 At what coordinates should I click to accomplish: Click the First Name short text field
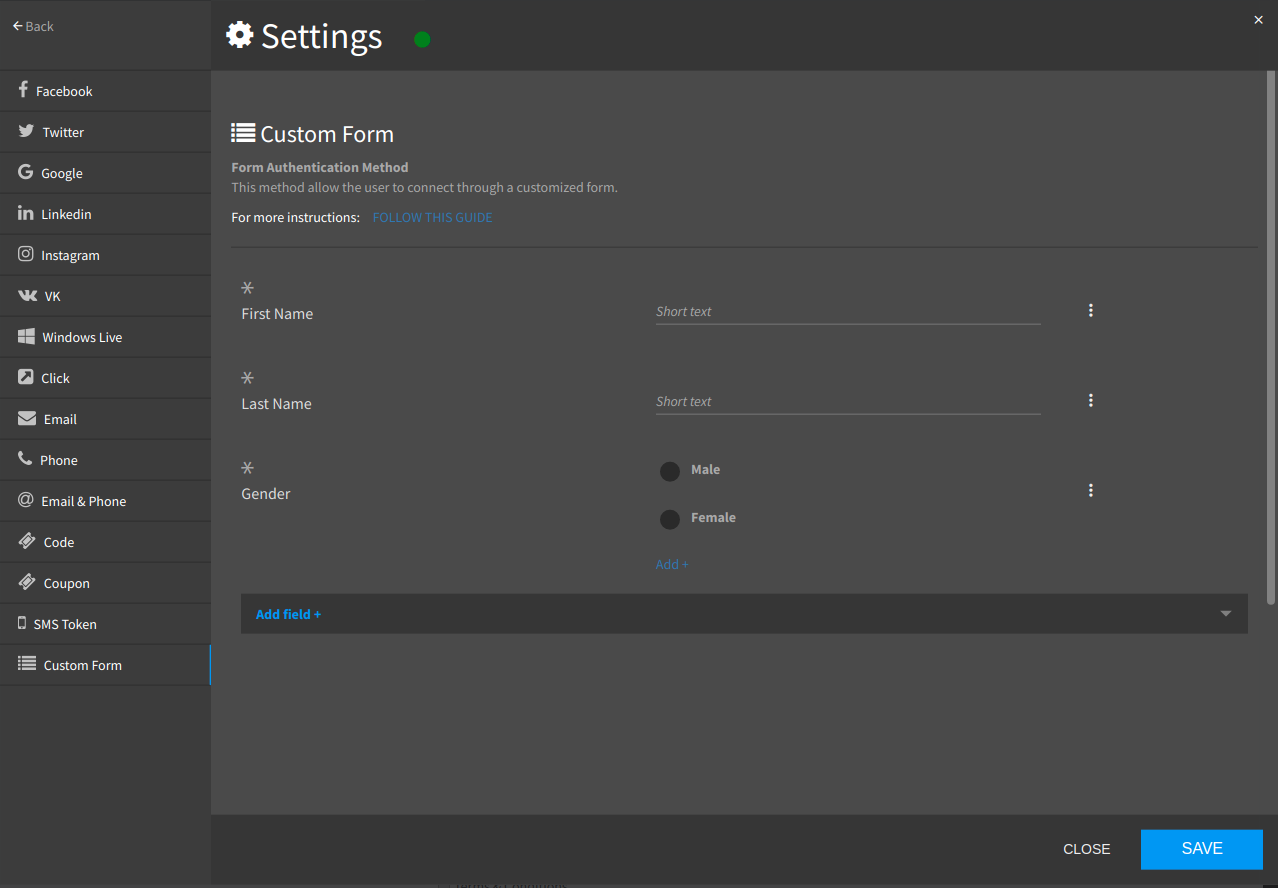848,311
